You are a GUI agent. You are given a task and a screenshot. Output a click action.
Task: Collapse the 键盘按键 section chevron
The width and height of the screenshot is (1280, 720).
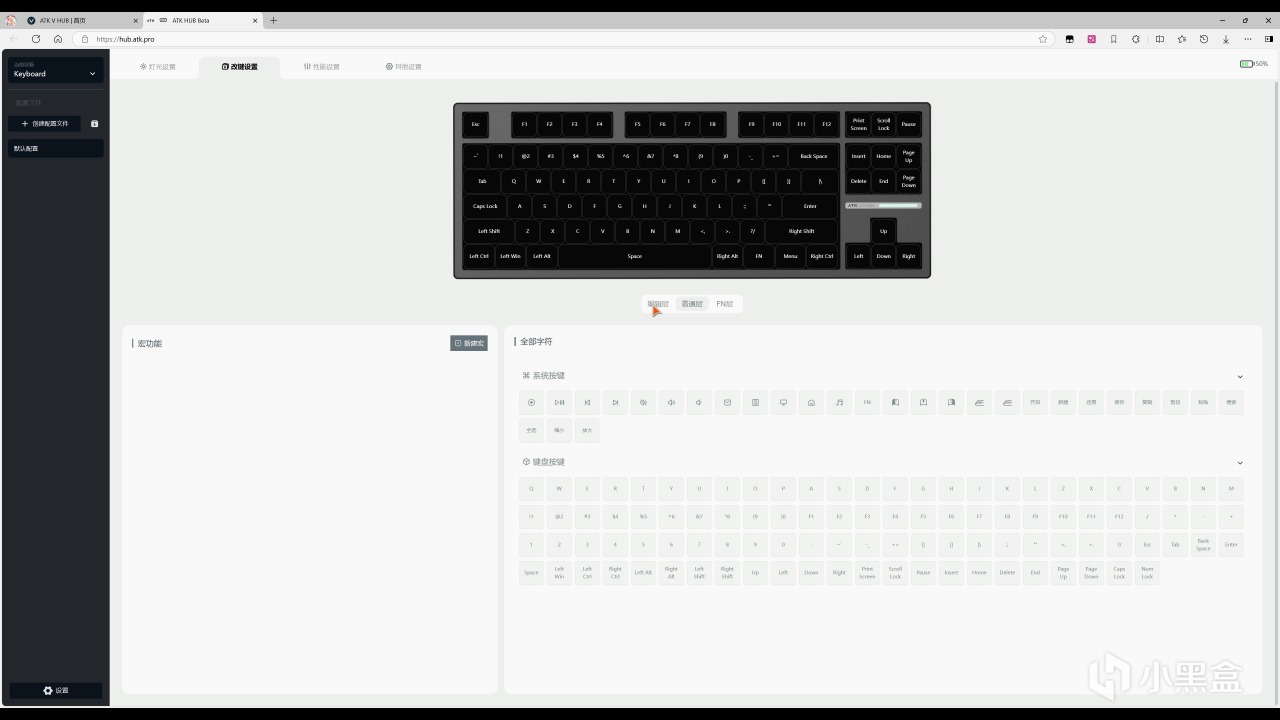click(x=1240, y=463)
